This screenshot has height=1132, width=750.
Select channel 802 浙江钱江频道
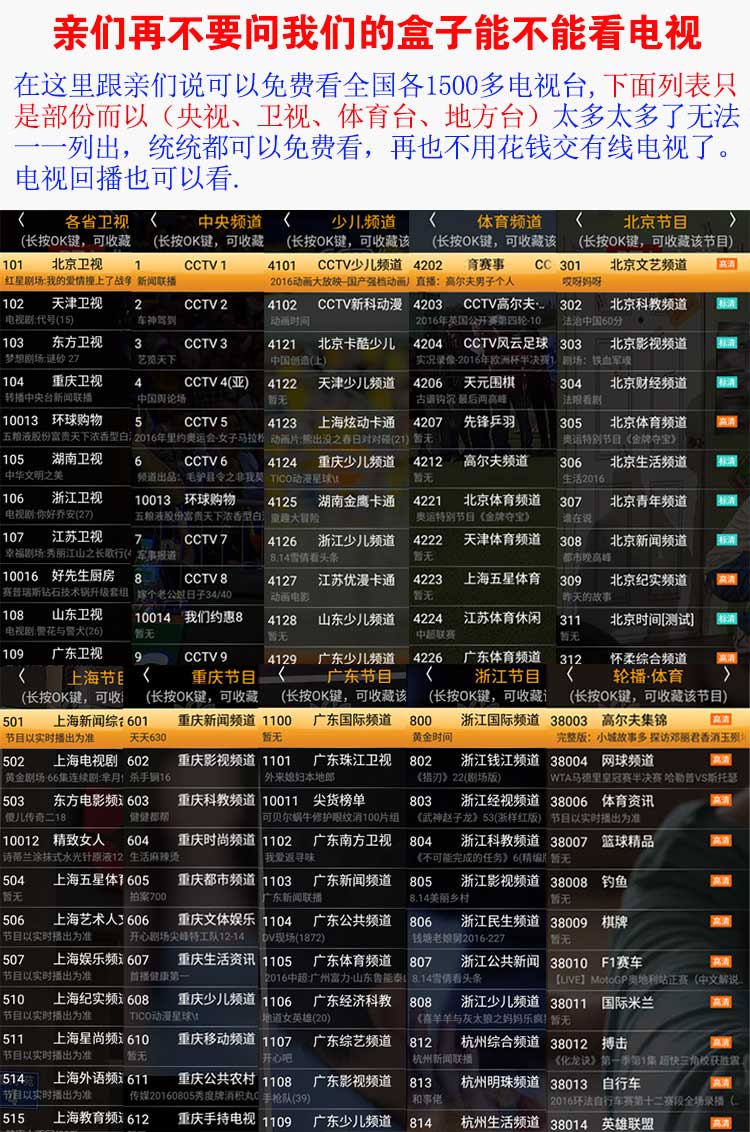pyautogui.click(x=476, y=768)
